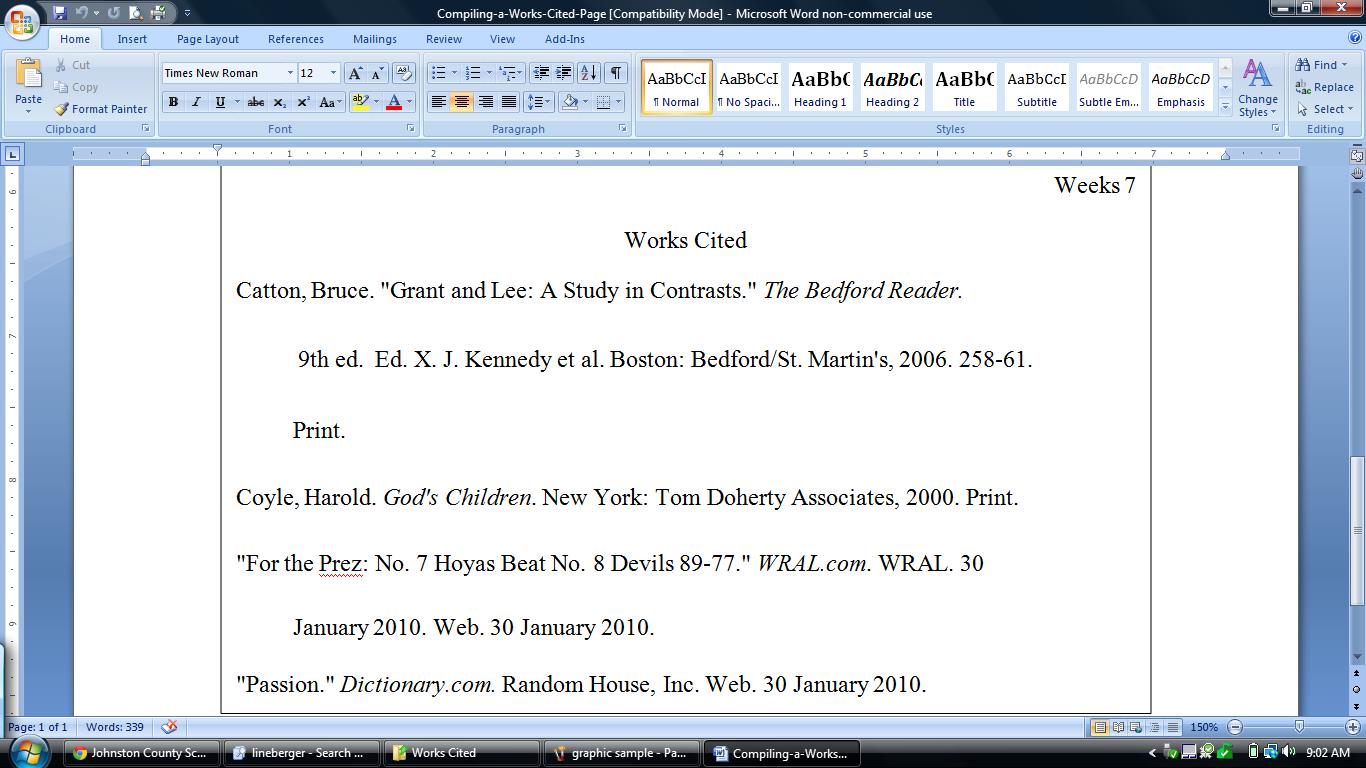This screenshot has width=1366, height=768.
Task: Apply strikethrough formatting
Action: pos(256,102)
